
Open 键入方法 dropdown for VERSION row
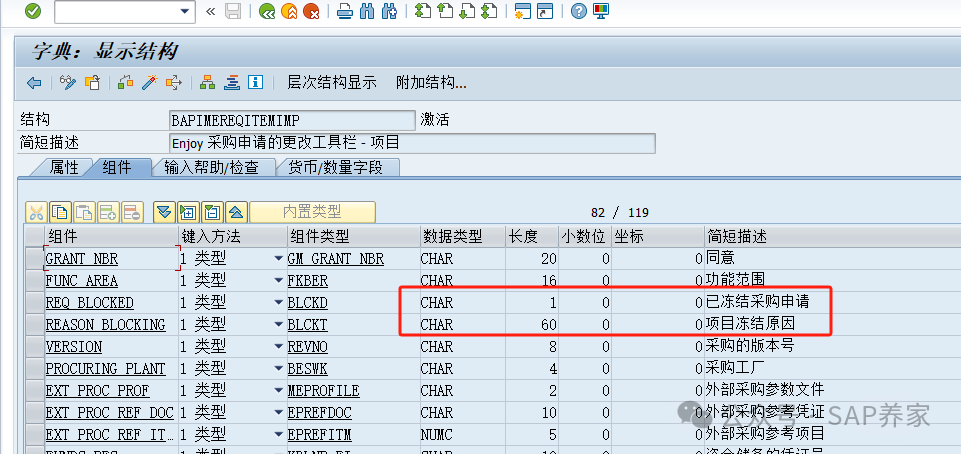[x=279, y=347]
